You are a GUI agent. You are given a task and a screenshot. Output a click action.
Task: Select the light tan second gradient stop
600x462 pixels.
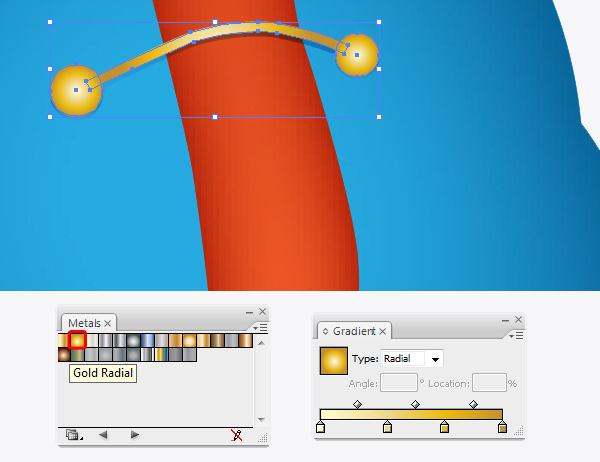pyautogui.click(x=387, y=427)
